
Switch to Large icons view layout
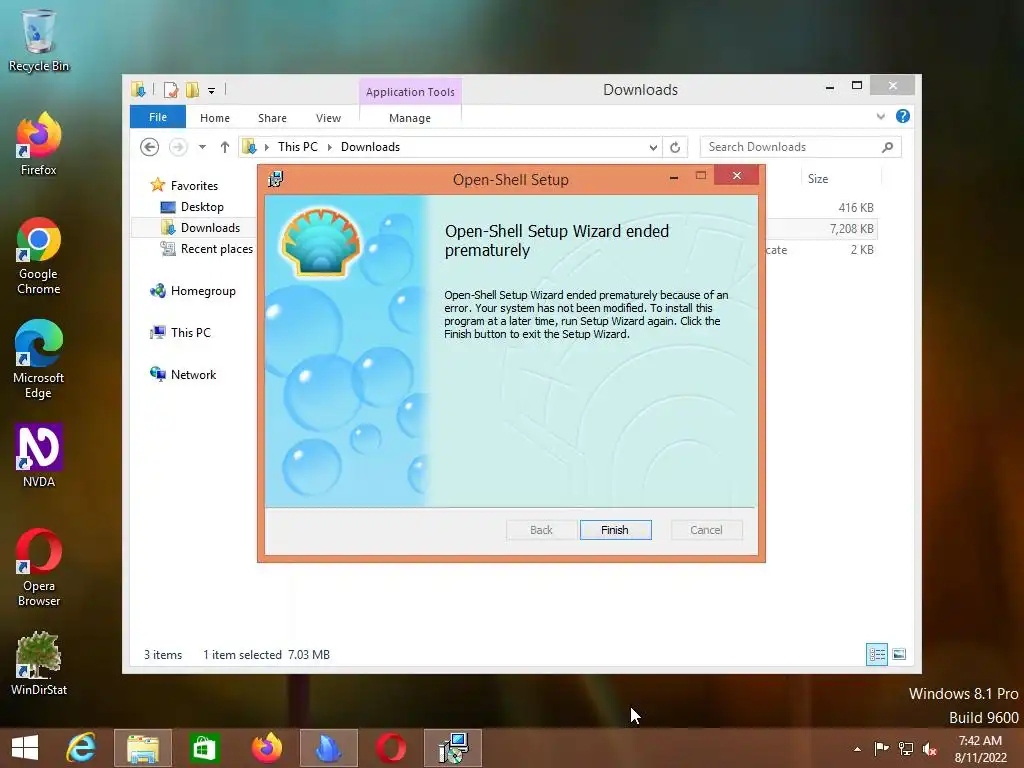point(899,654)
